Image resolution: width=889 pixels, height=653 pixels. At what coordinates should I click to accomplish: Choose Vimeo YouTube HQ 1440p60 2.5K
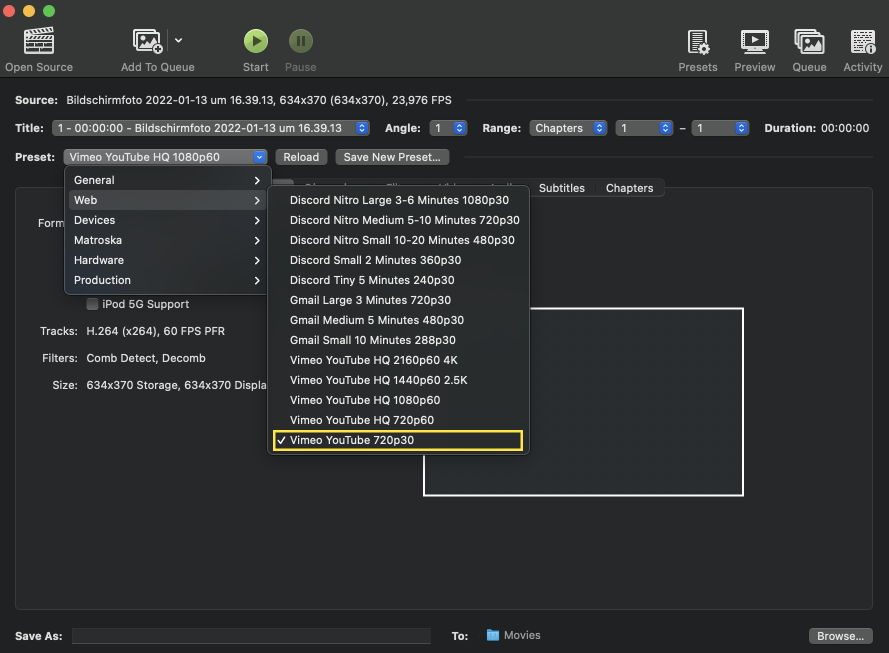(399, 380)
